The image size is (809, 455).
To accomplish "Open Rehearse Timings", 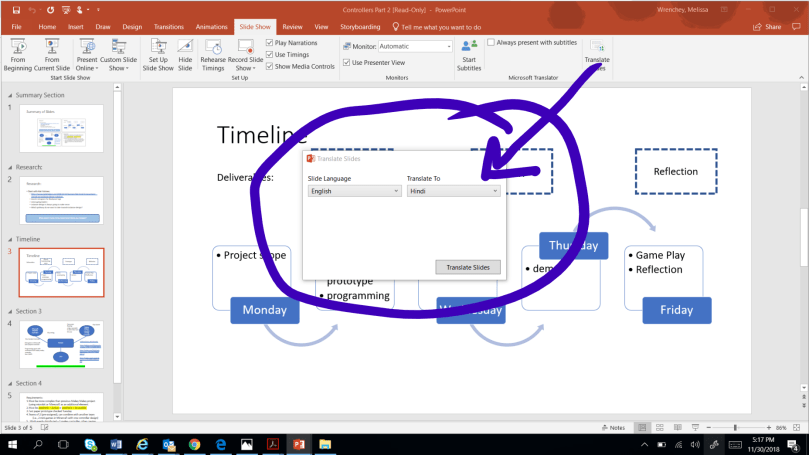I will [x=213, y=54].
